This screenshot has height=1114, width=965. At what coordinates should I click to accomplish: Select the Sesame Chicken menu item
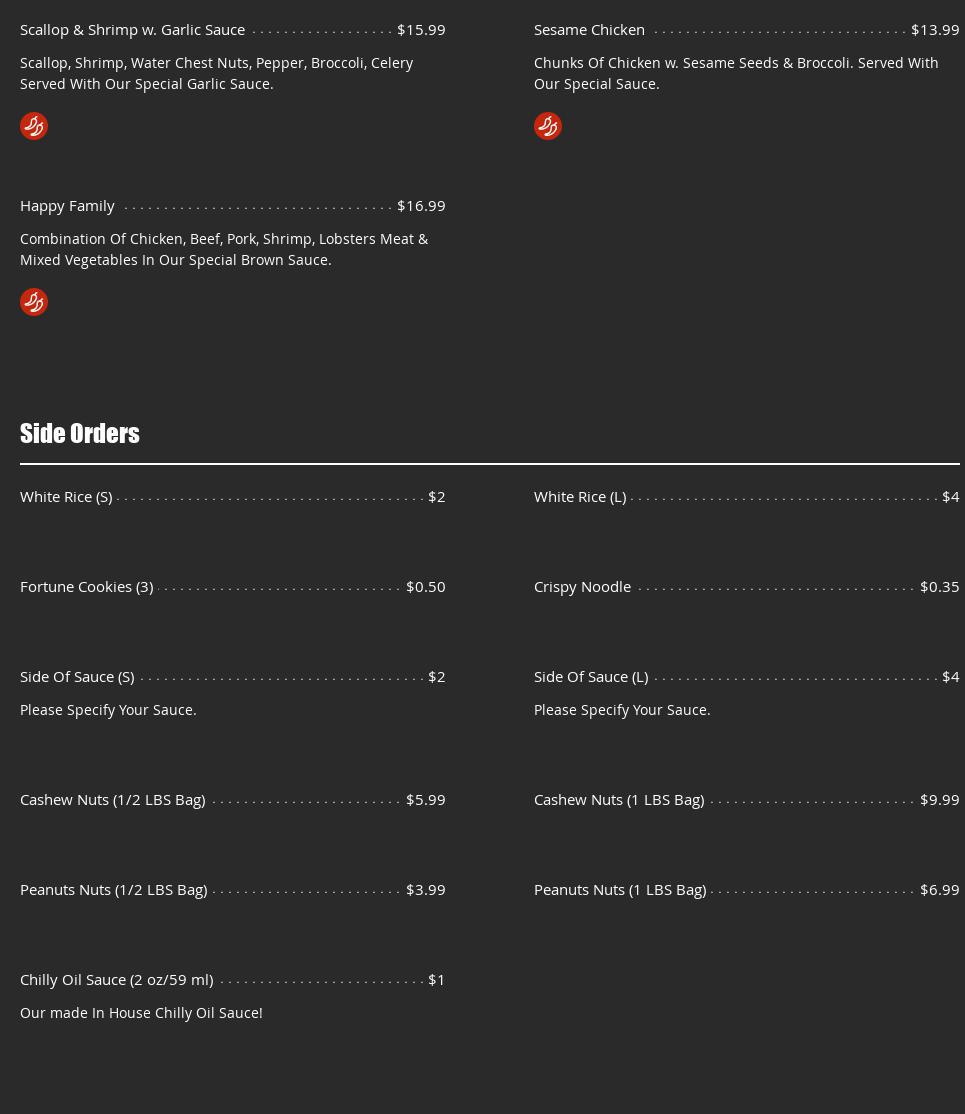589,30
